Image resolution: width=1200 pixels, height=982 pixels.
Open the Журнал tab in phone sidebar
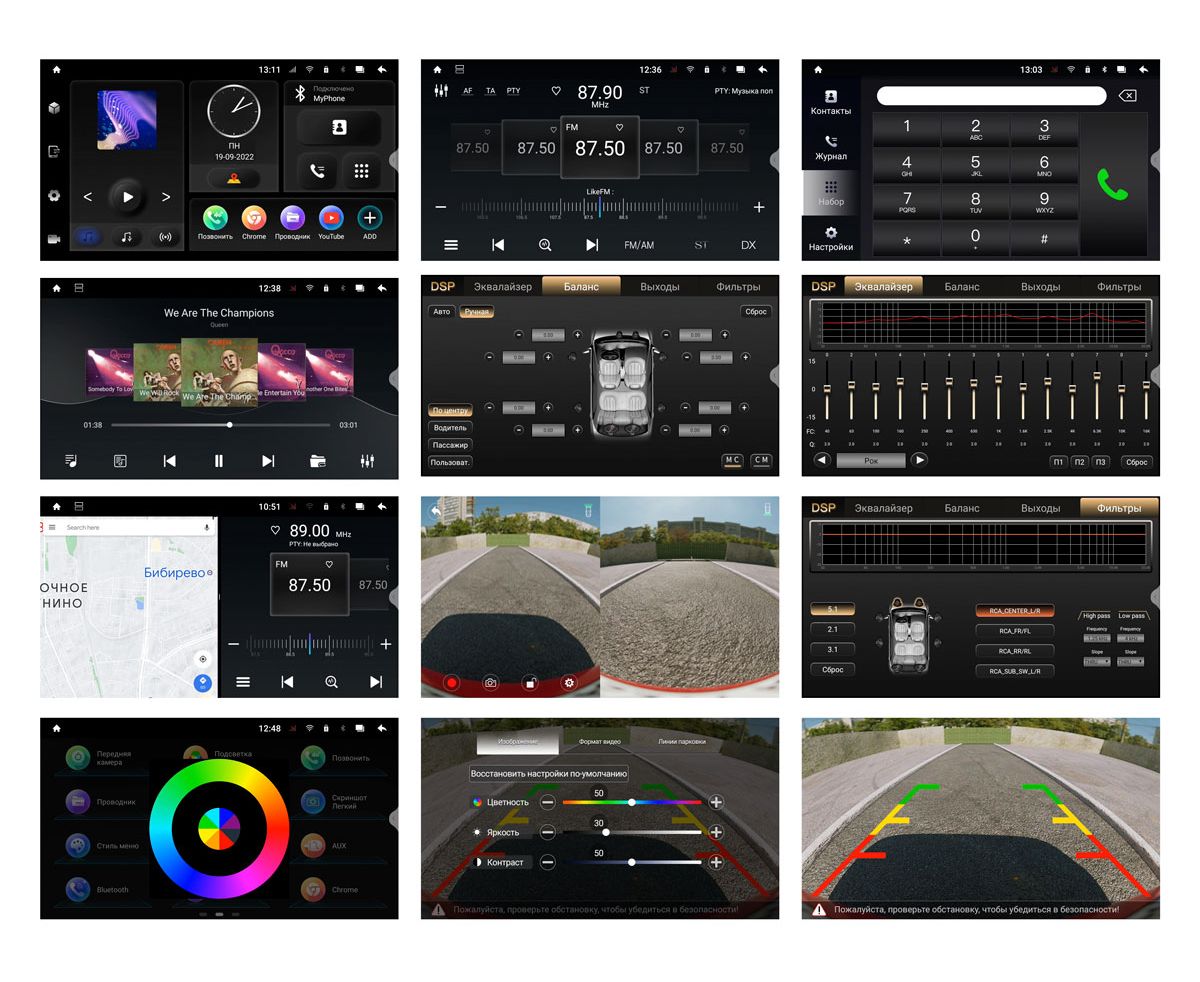pyautogui.click(x=830, y=147)
